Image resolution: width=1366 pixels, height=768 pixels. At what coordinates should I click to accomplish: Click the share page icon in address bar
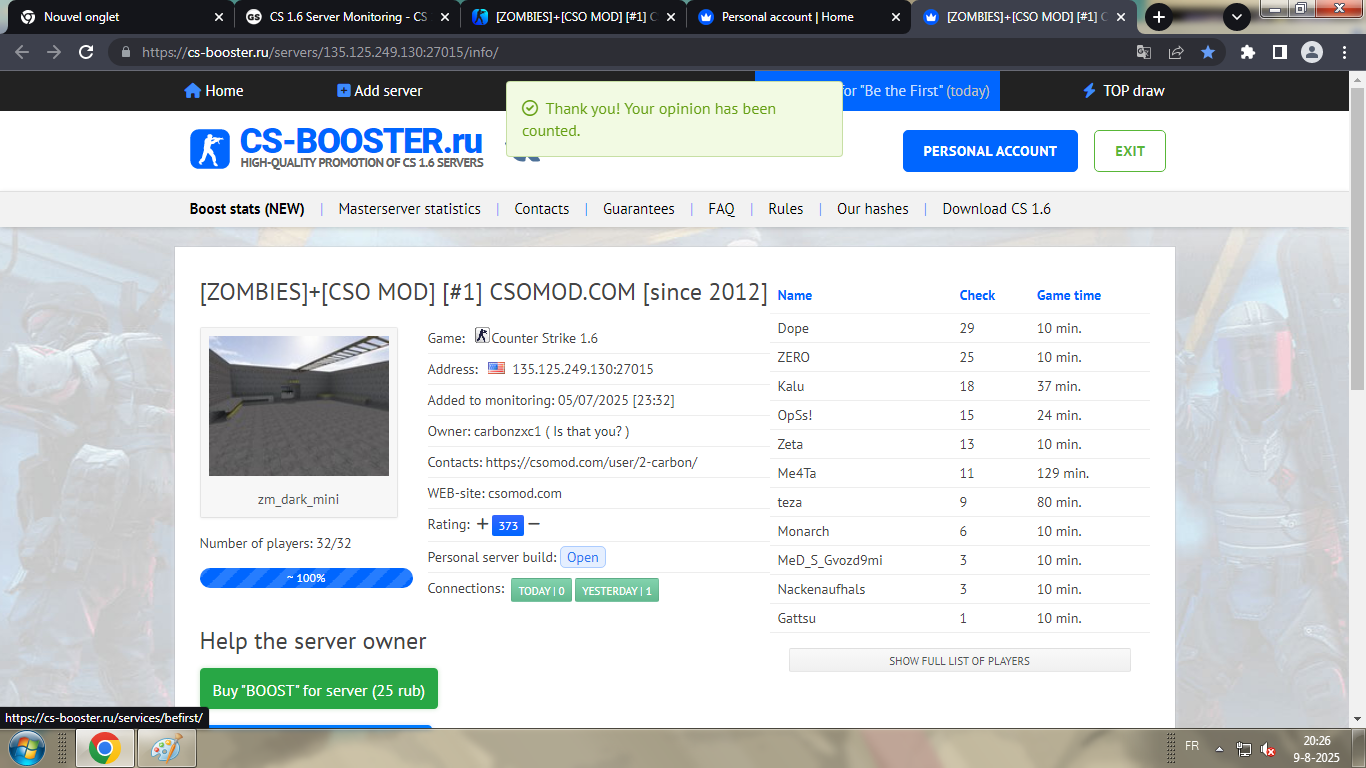(1176, 52)
